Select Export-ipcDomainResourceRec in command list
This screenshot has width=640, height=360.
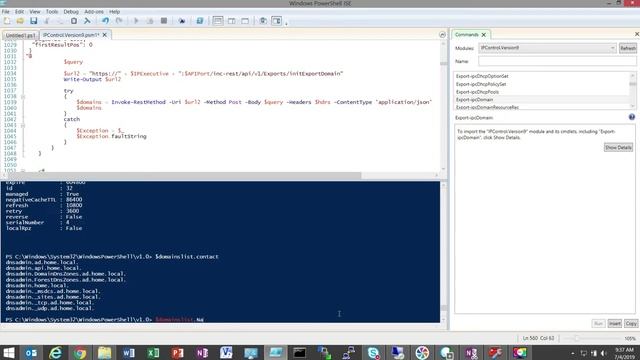pyautogui.click(x=487, y=107)
